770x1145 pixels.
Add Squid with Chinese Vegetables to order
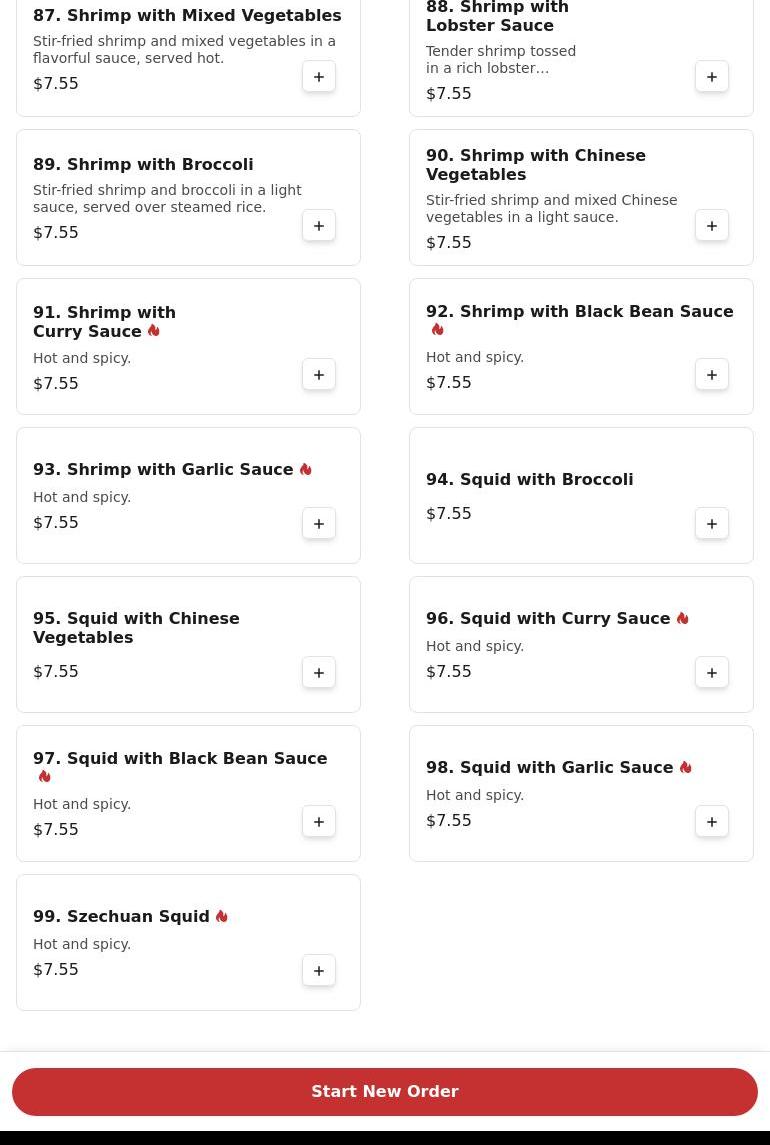tap(319, 673)
